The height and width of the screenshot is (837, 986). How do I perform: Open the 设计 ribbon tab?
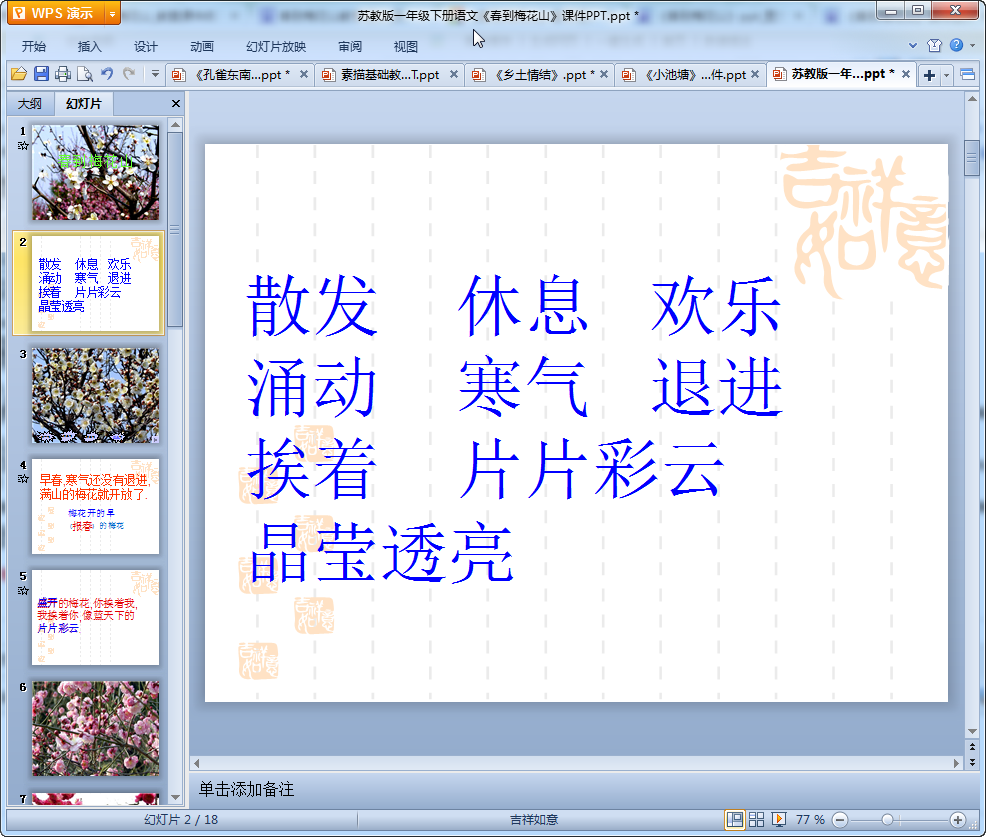(145, 47)
